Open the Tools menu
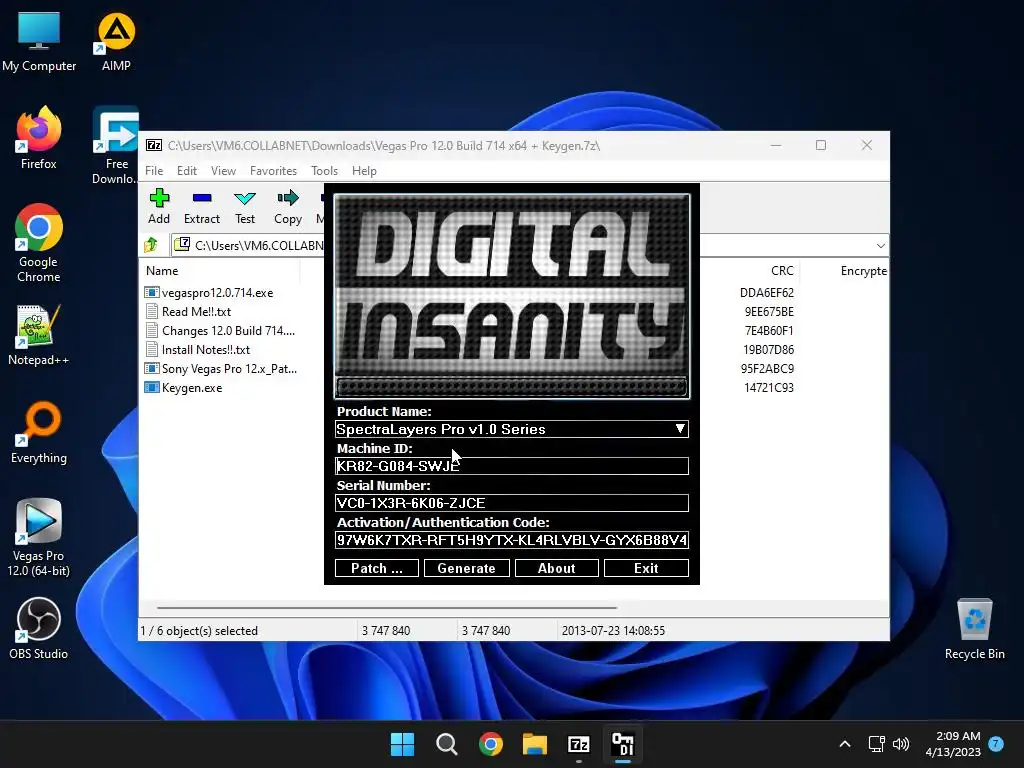Screen dimensions: 1024x768 coord(324,171)
